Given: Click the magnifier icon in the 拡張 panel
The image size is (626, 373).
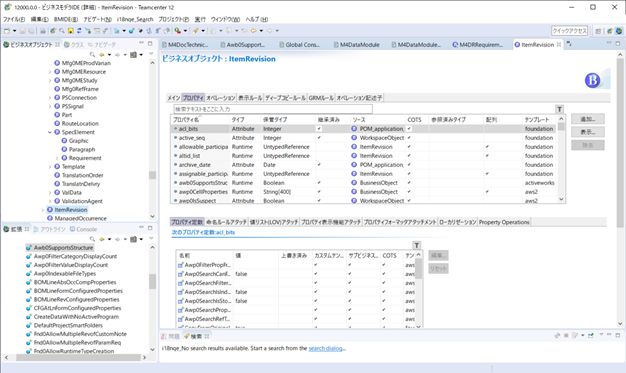Looking at the screenshot, I should 92,239.
